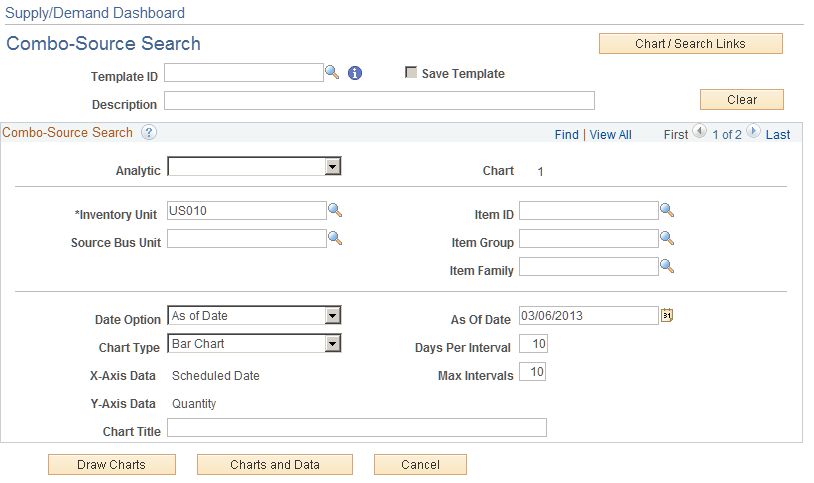
Task: Look up Item ID values
Action: point(667,210)
